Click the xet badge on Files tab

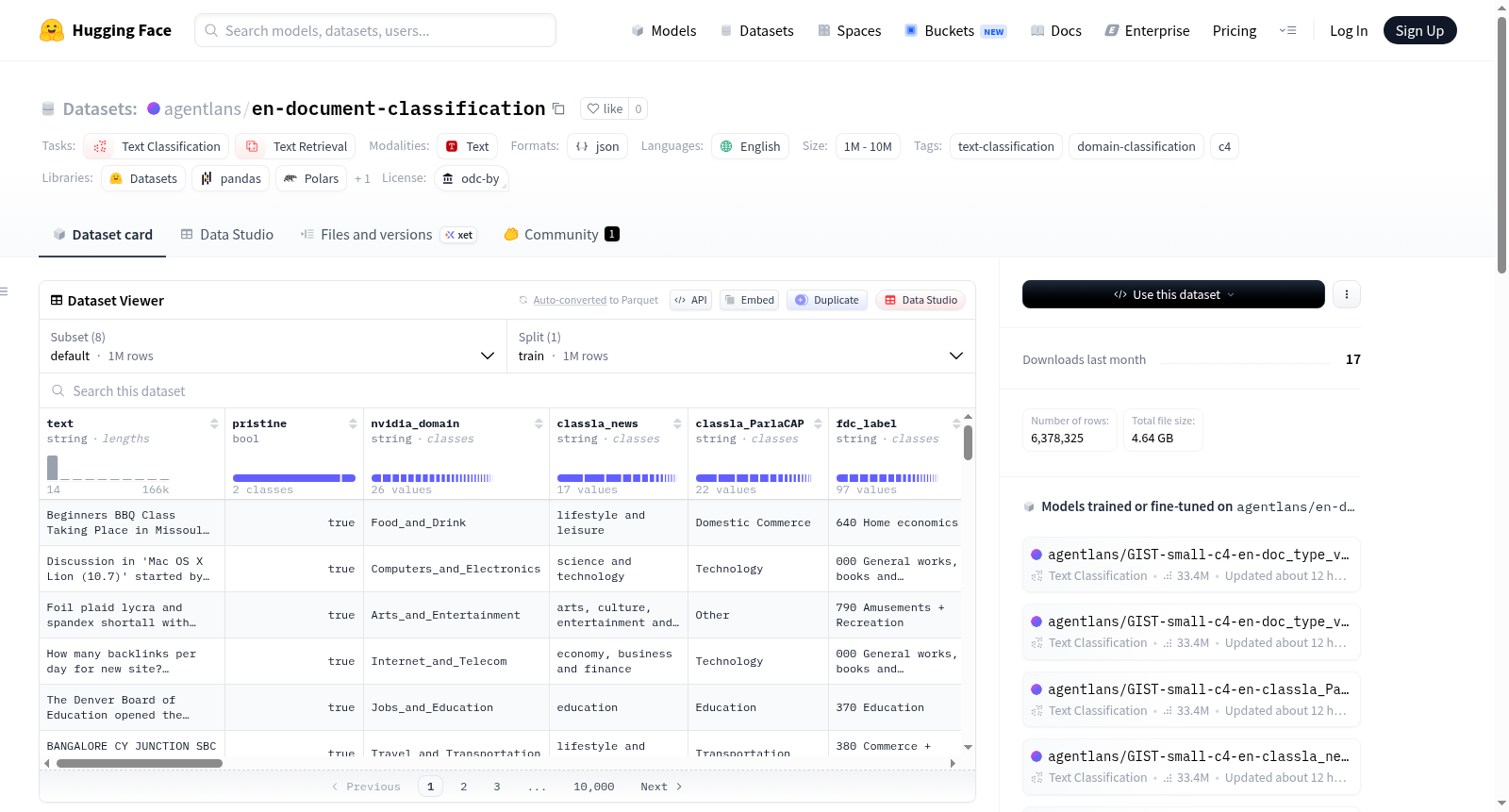tap(459, 235)
